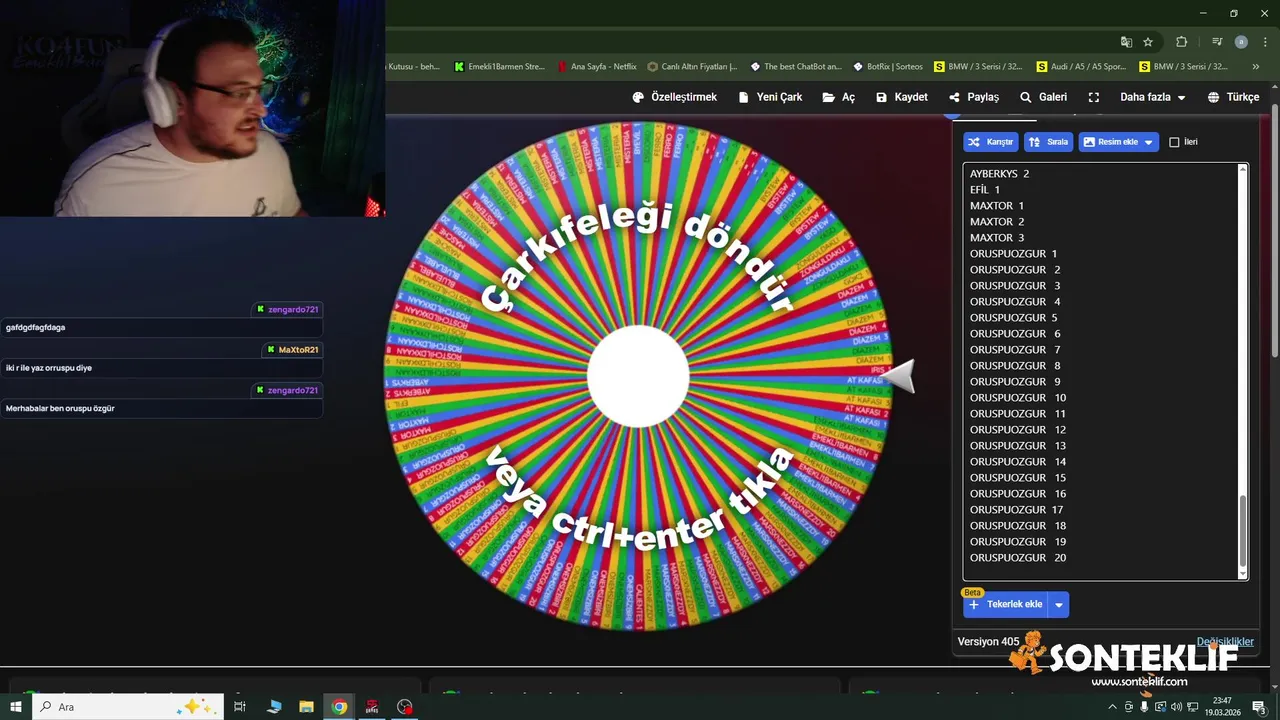Viewport: 1280px width, 720px height.
Task: Save the wheel with Kaydet
Action: coord(901,97)
